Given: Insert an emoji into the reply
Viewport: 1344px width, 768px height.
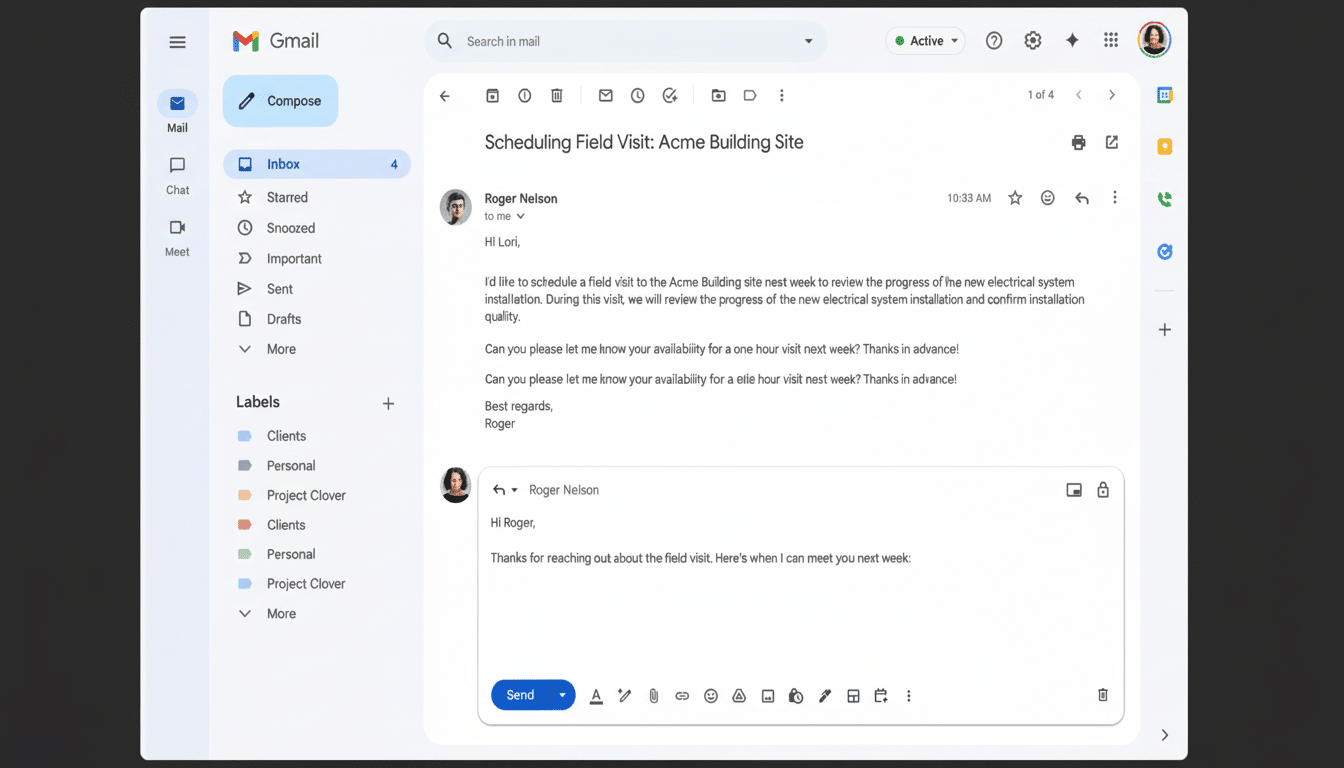Looking at the screenshot, I should (710, 695).
